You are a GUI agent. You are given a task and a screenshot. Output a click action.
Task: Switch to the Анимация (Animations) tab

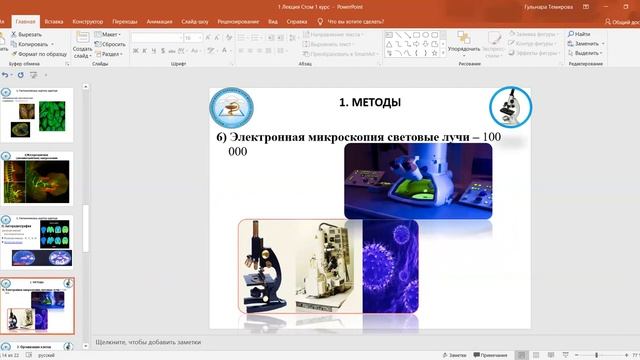pyautogui.click(x=159, y=22)
